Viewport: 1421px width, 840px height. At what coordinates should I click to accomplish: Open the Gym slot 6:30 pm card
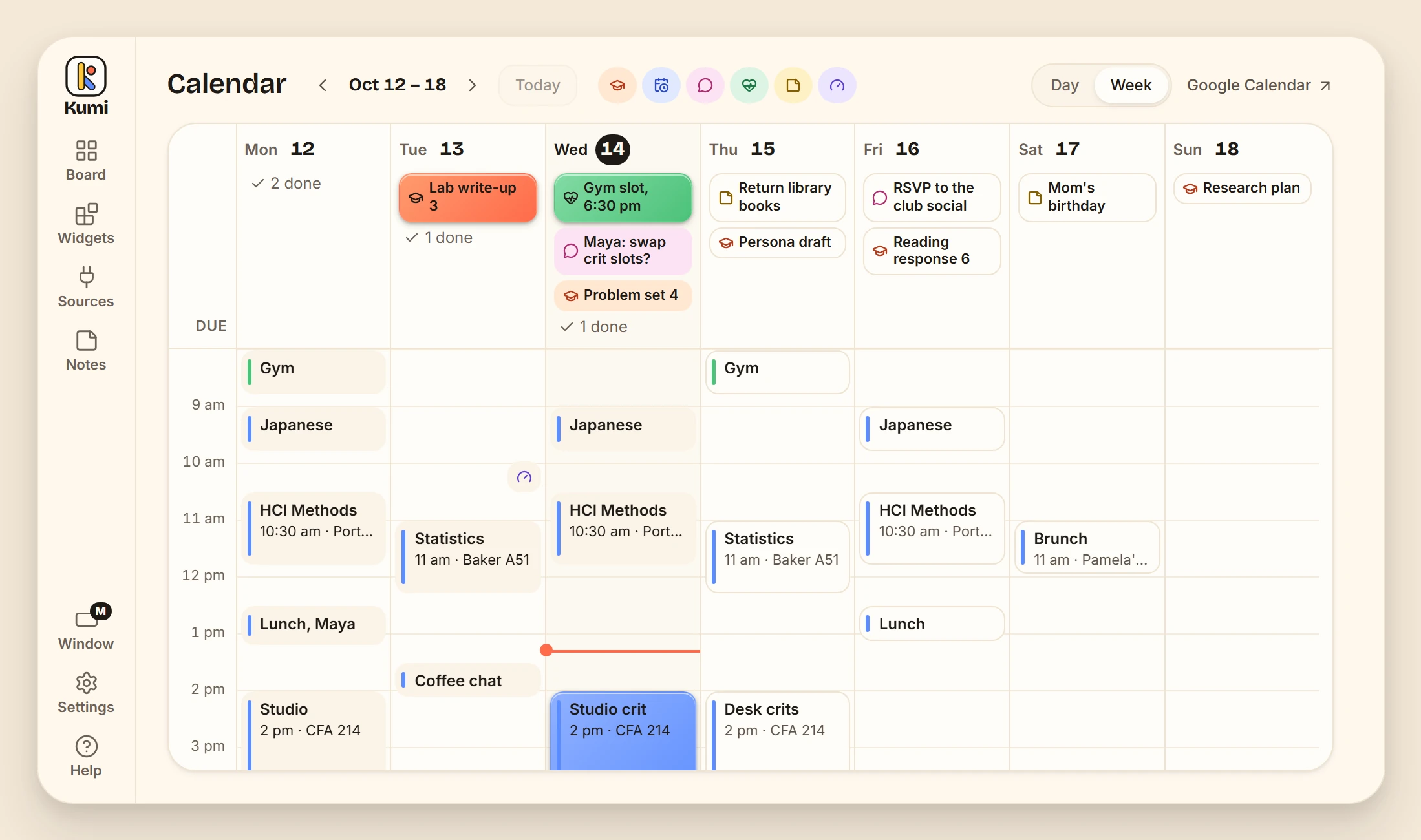(x=623, y=197)
